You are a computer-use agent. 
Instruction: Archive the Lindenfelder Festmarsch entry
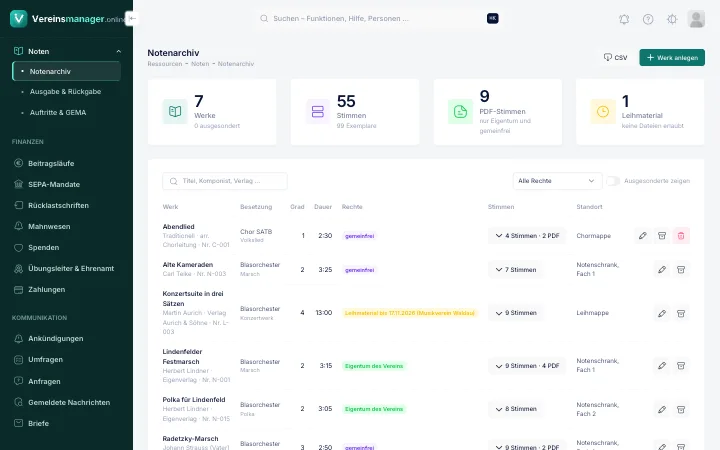681,366
